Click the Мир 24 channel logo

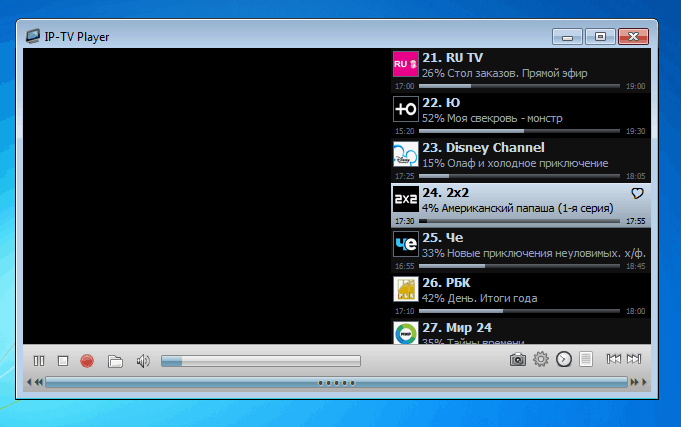point(406,333)
